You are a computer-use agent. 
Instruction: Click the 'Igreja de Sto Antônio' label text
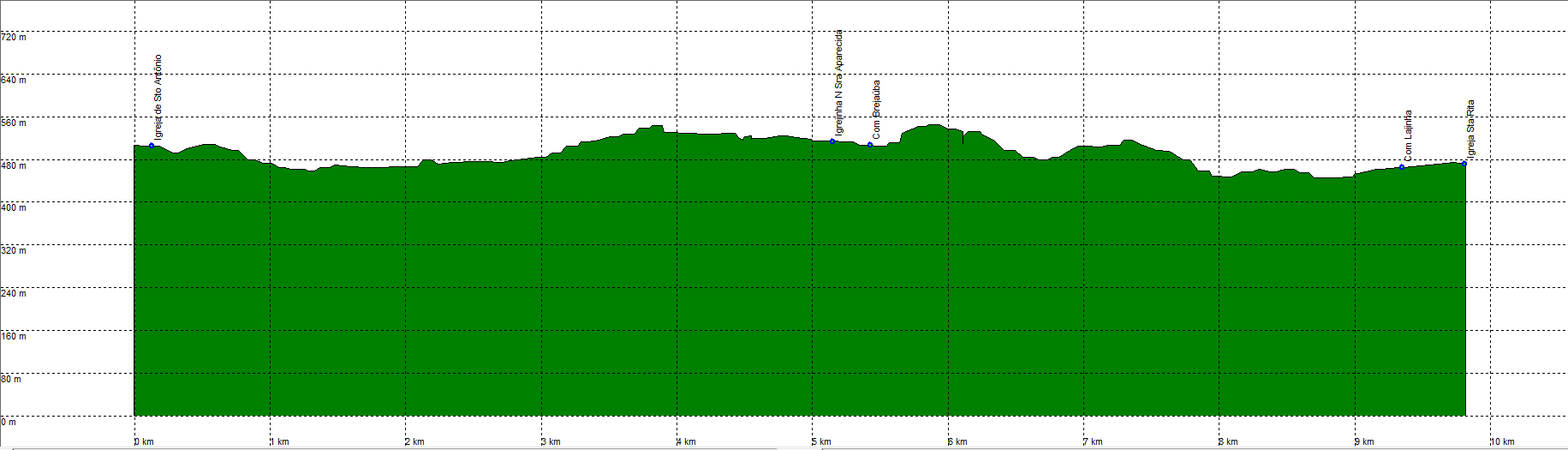(158, 97)
